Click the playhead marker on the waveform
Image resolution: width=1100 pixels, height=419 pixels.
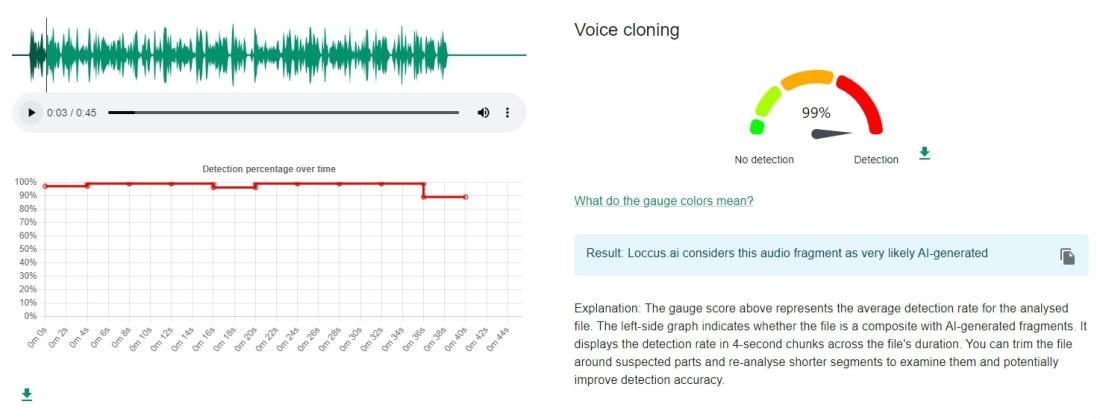46,55
